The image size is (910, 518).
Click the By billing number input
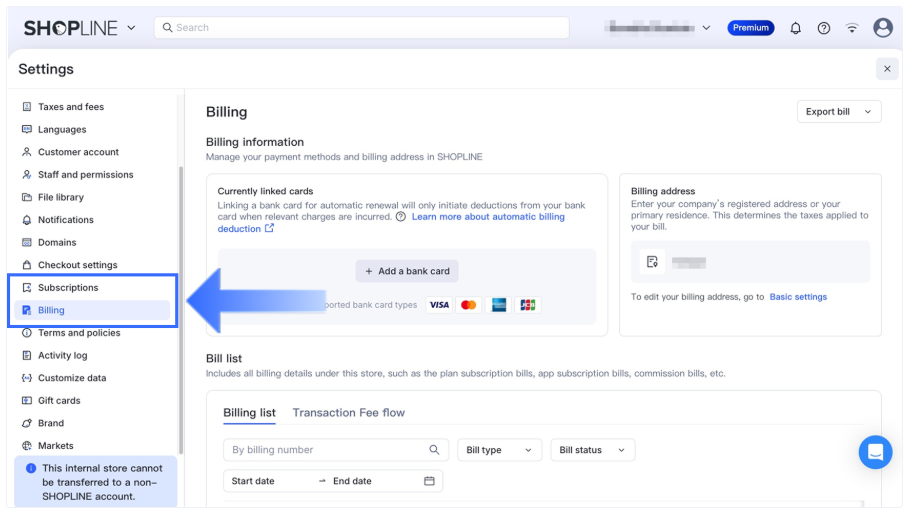335,450
